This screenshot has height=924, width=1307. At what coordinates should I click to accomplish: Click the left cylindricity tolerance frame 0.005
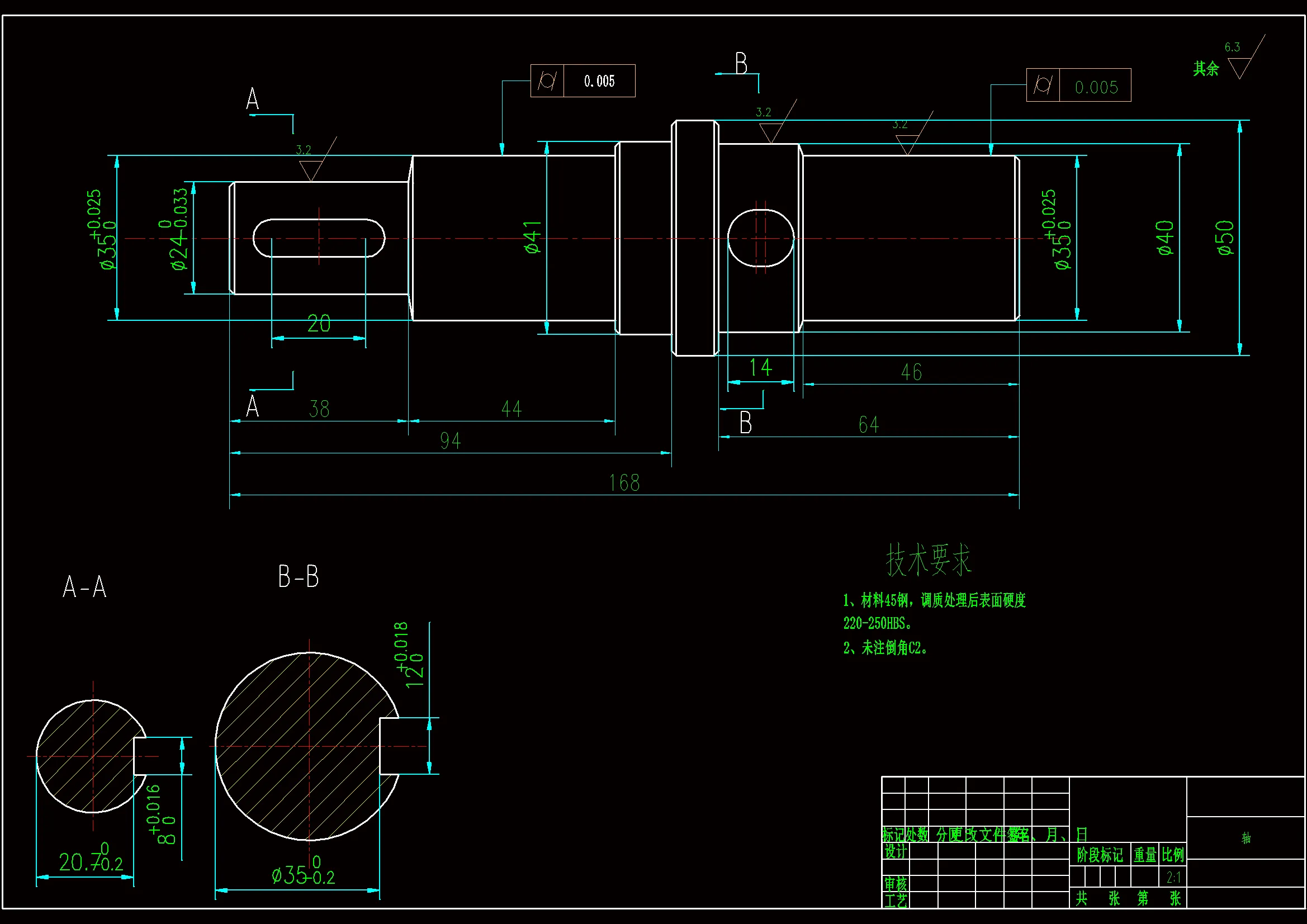coord(583,81)
